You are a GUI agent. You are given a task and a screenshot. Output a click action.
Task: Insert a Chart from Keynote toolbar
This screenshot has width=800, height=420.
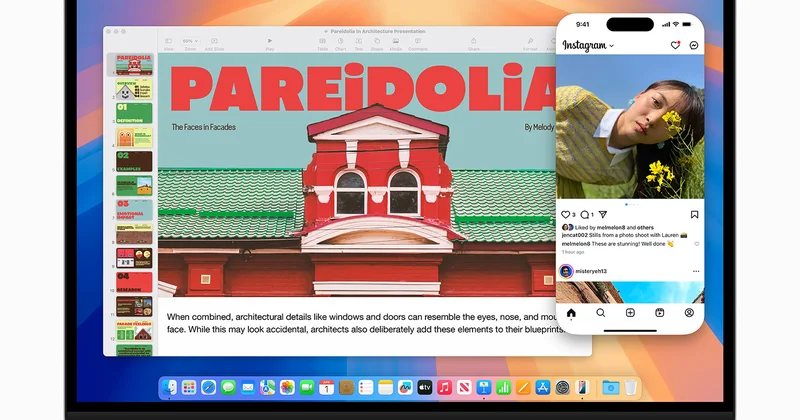tap(341, 43)
